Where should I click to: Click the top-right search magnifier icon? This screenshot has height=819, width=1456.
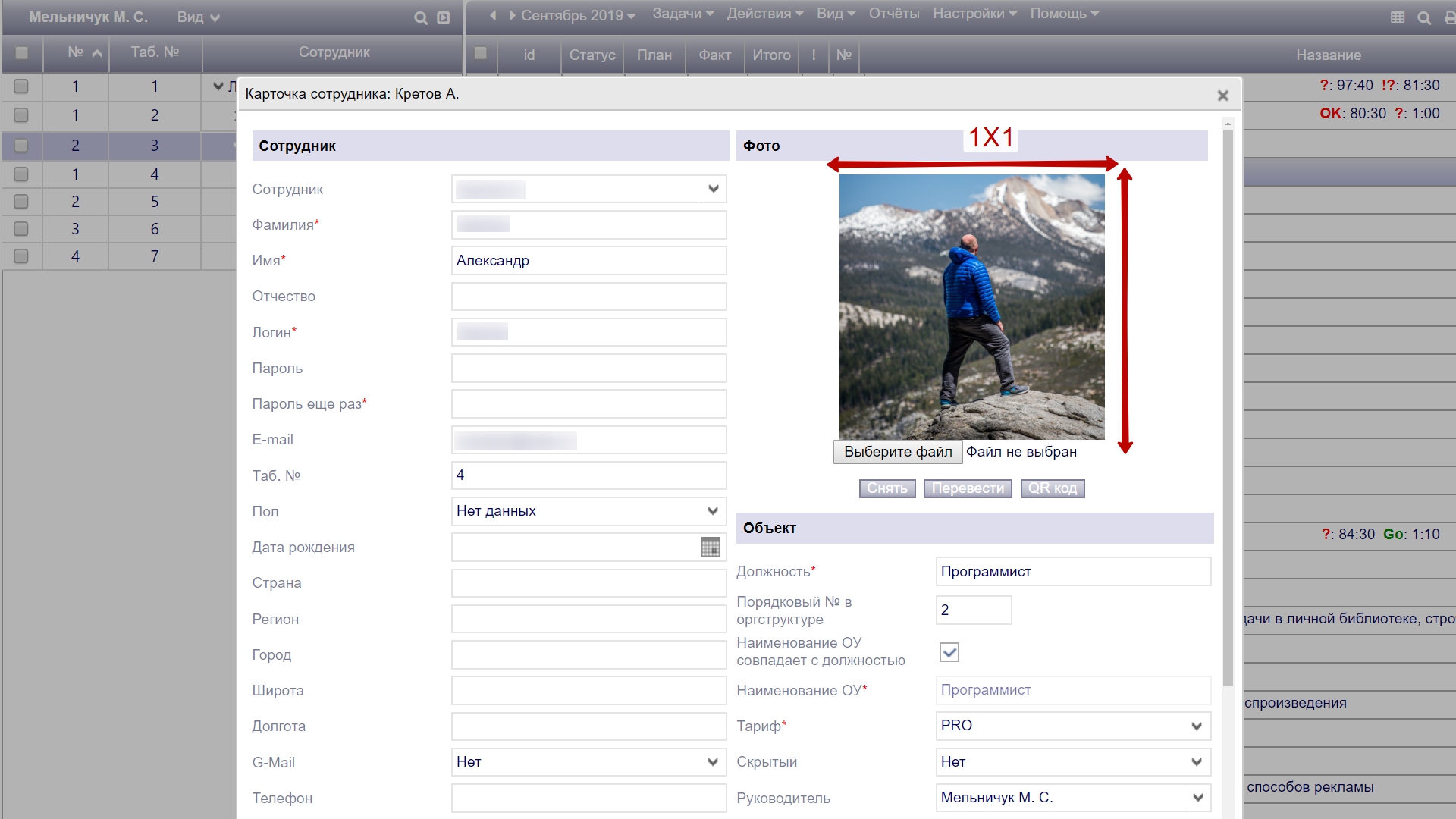tap(1424, 17)
